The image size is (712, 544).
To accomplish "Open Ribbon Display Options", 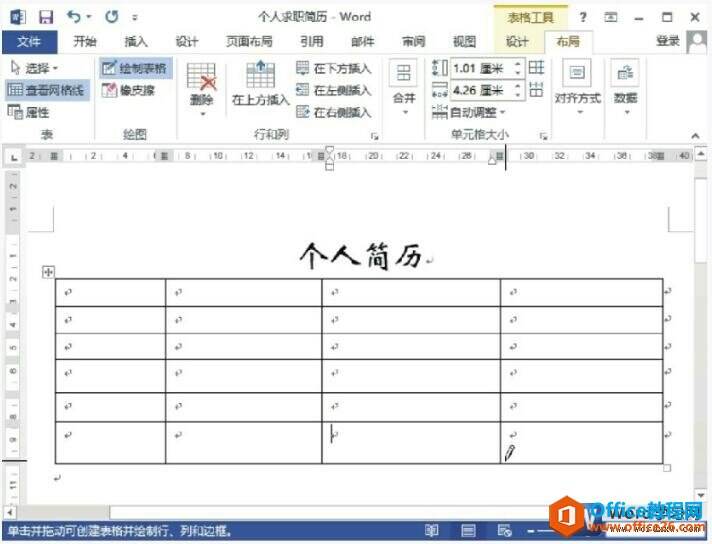I will pos(611,18).
